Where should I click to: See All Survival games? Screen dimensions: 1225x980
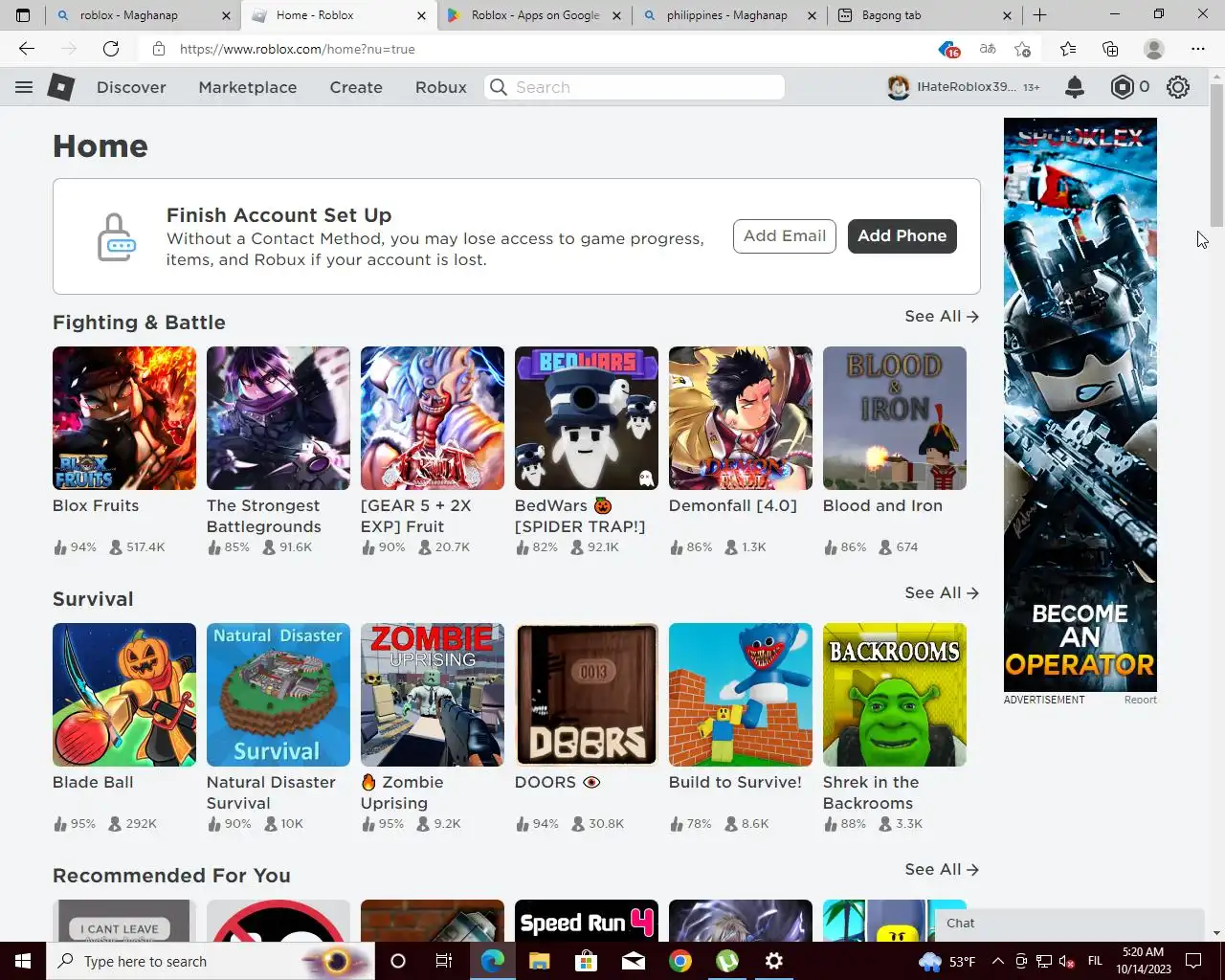click(x=942, y=592)
